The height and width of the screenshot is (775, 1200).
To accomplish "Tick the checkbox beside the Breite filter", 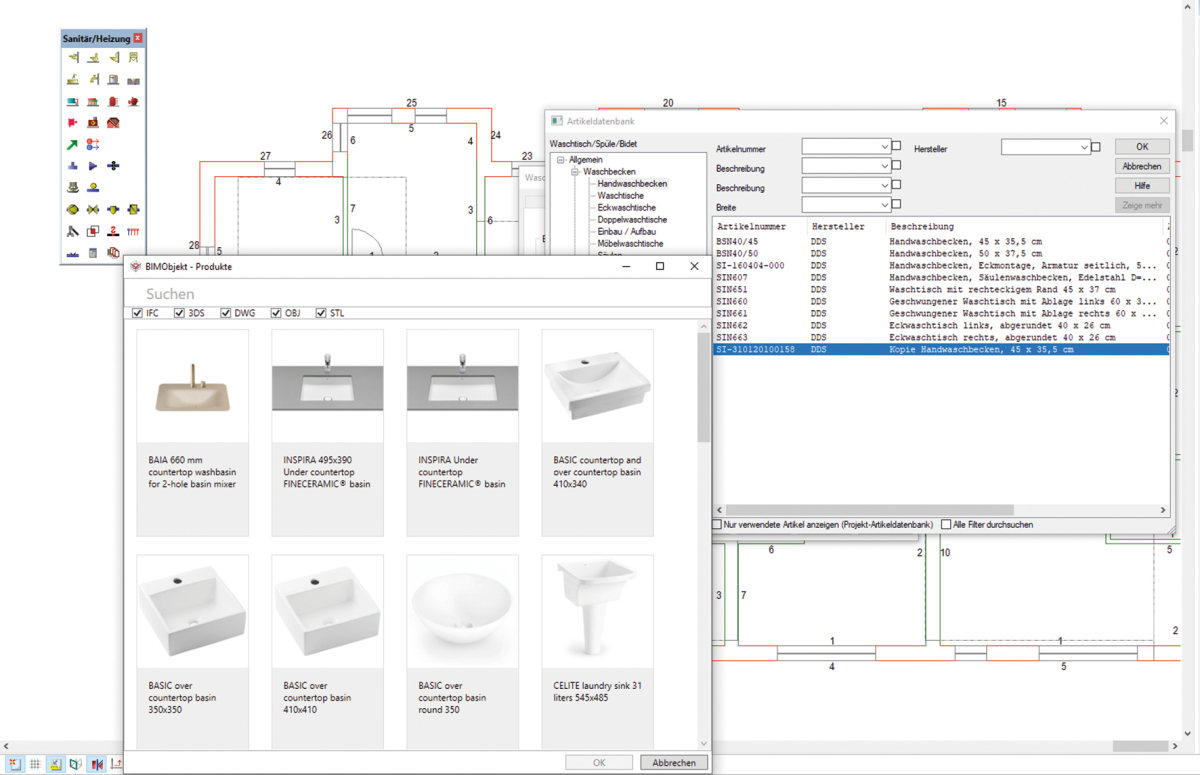I will [x=896, y=204].
